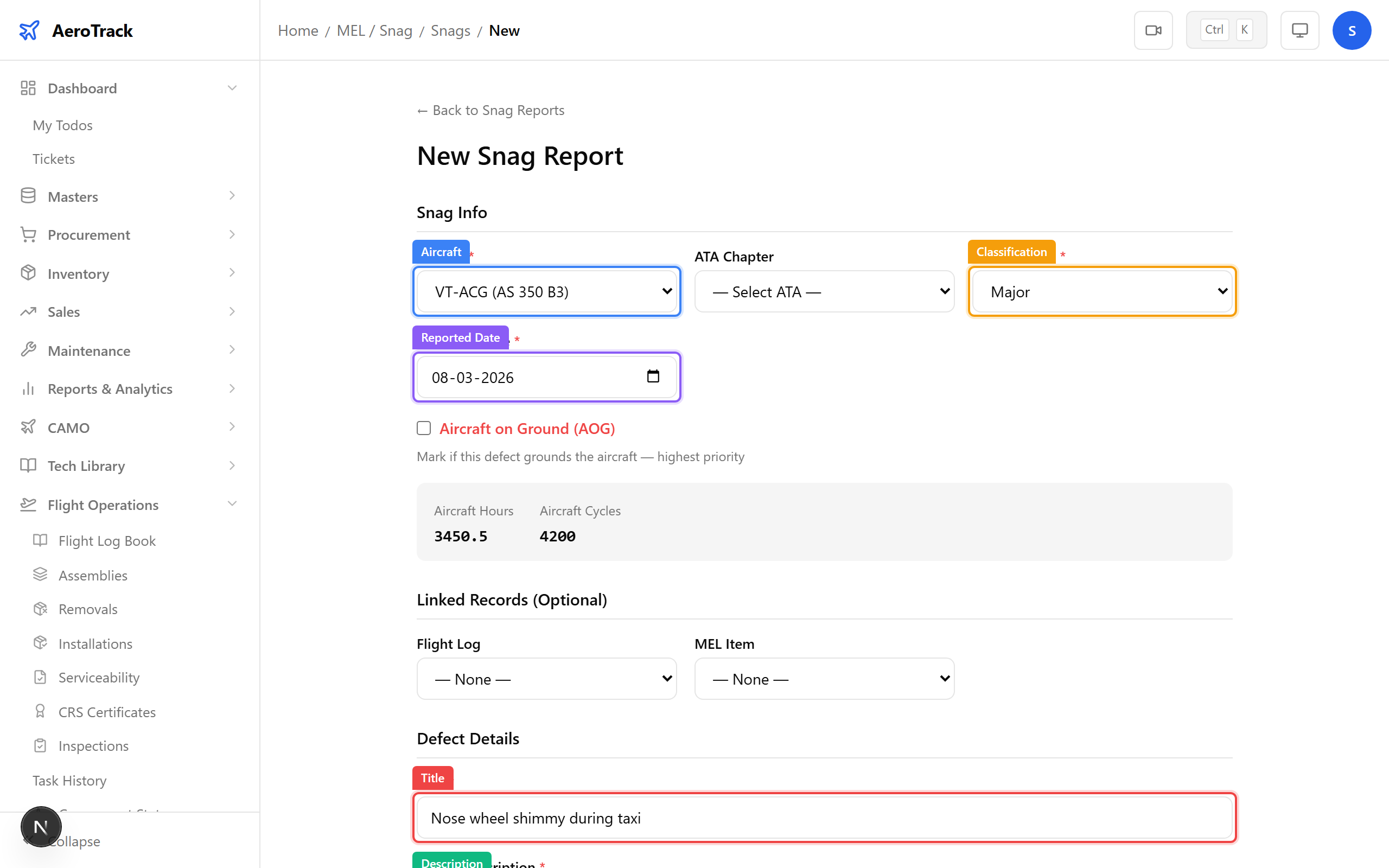1389x868 pixels.
Task: Select the Inventory icon in sidebar
Action: 28,273
